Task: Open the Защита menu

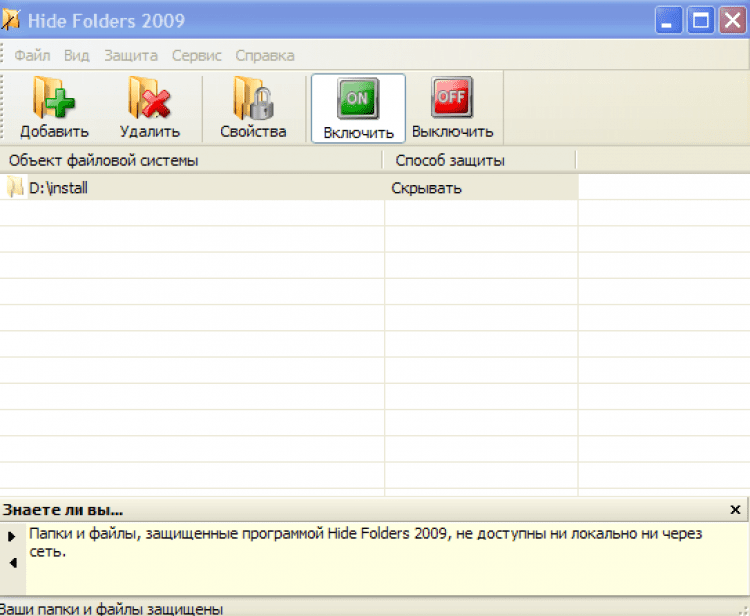Action: [131, 55]
